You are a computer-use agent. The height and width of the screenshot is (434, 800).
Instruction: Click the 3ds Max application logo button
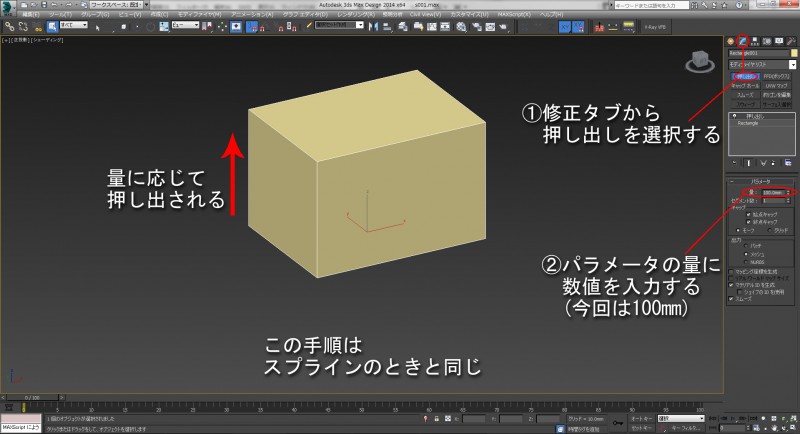tap(8, 6)
